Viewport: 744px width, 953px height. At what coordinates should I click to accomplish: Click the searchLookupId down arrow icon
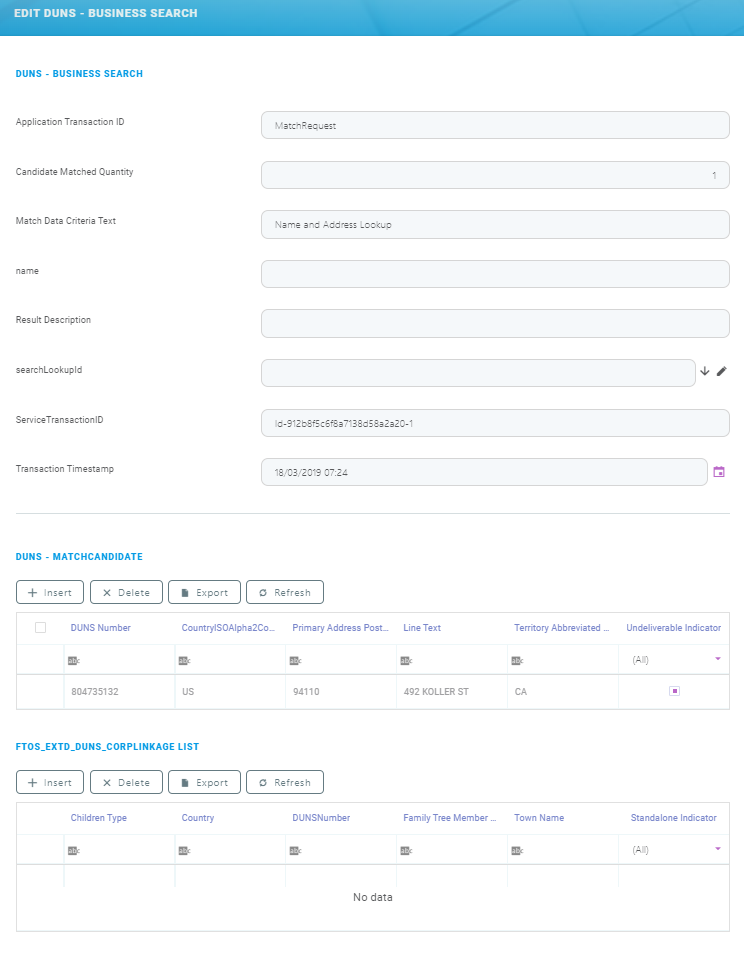point(704,371)
